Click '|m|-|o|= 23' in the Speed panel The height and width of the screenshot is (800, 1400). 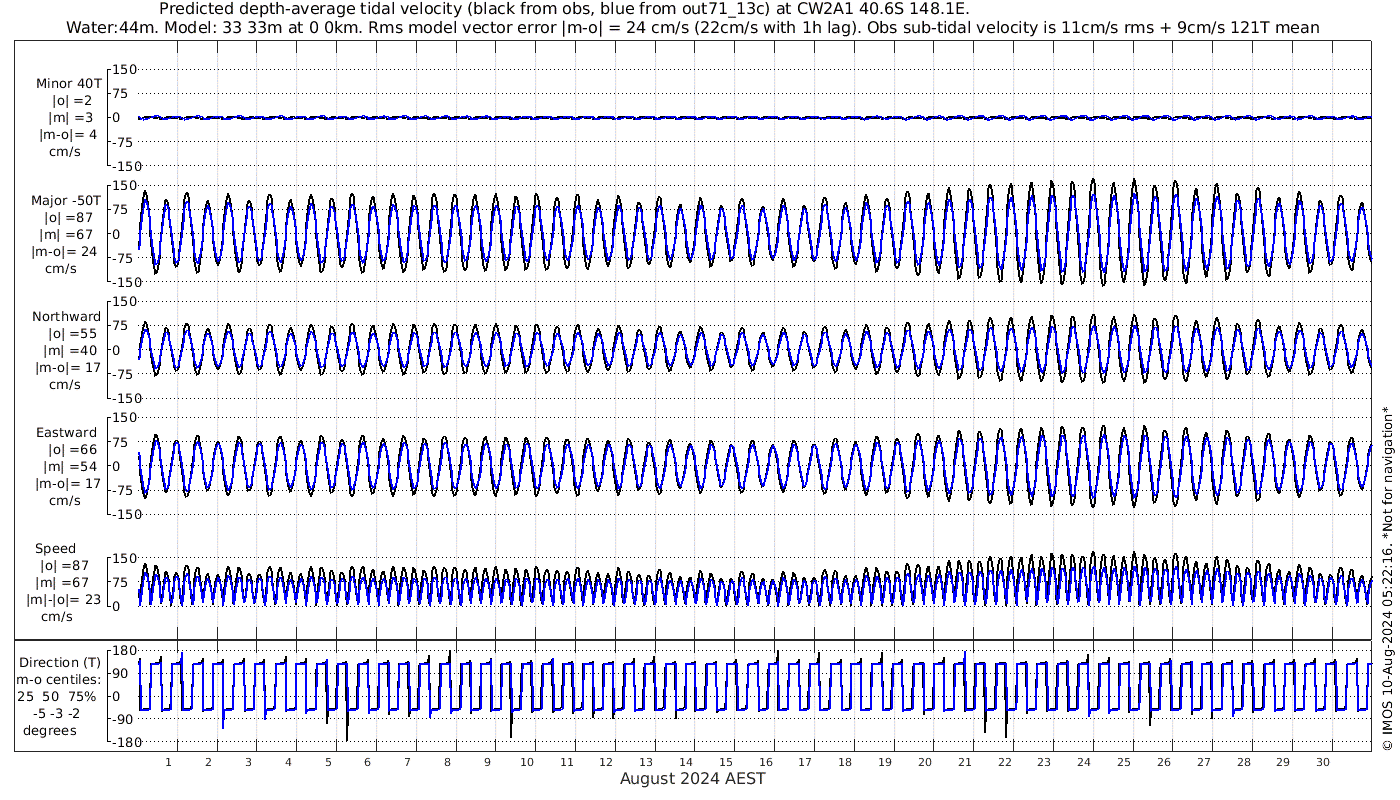tap(64, 600)
